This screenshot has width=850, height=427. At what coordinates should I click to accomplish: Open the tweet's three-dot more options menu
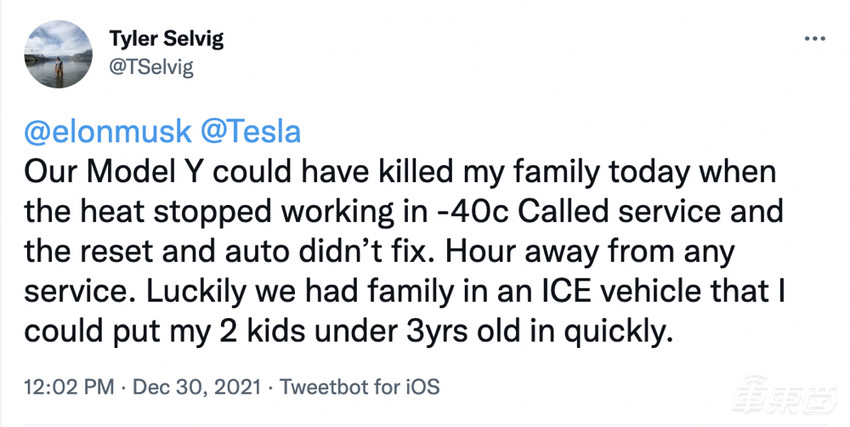814,37
